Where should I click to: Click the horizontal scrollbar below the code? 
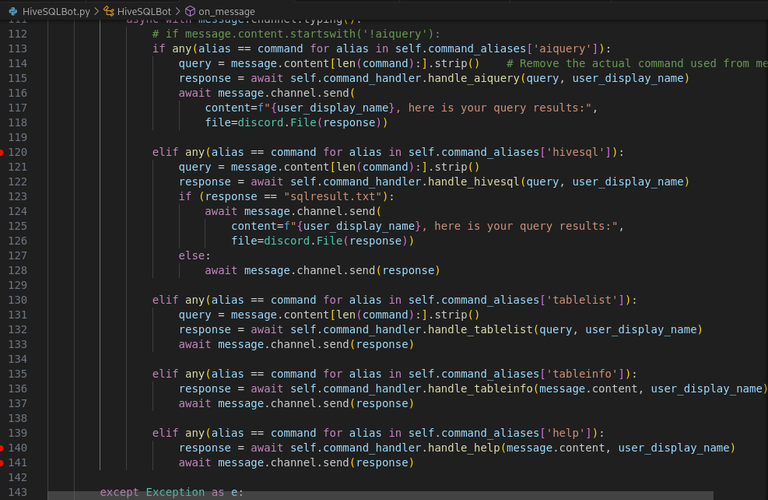pos(380,496)
